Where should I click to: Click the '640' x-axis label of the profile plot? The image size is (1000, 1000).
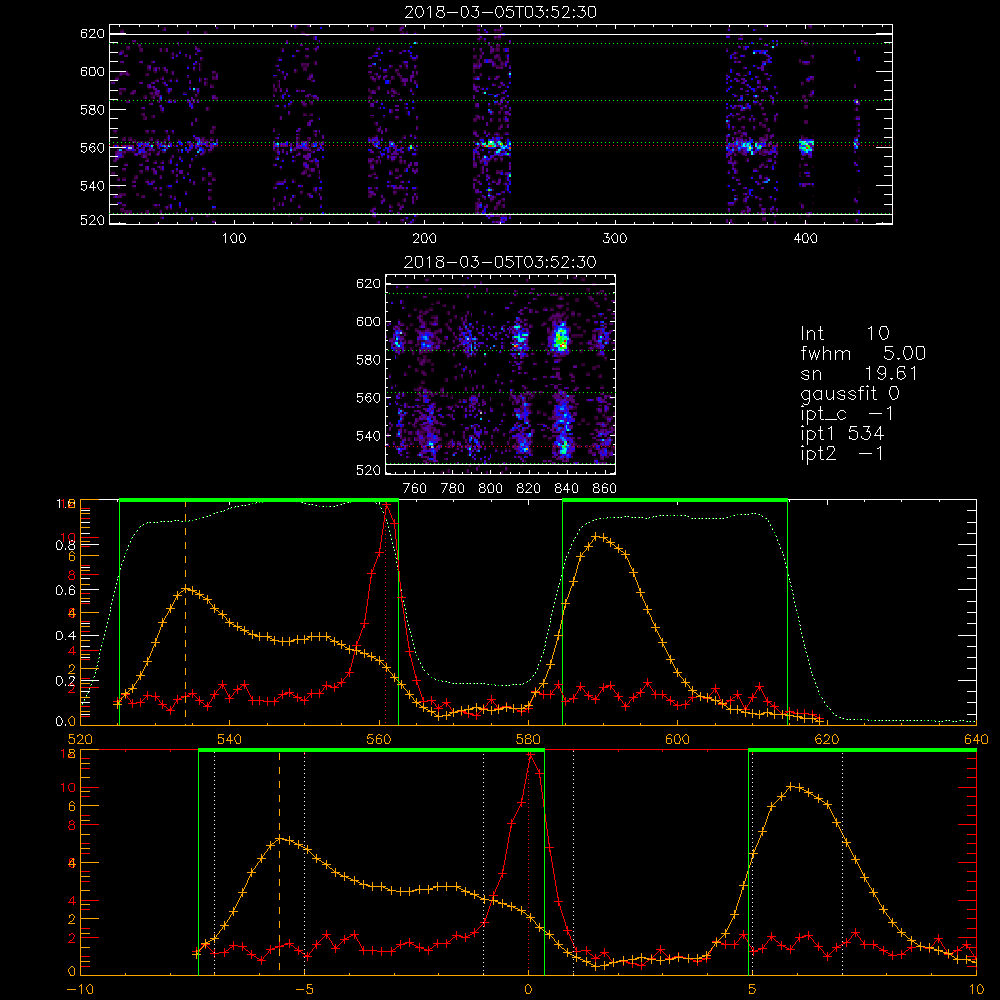click(976, 740)
